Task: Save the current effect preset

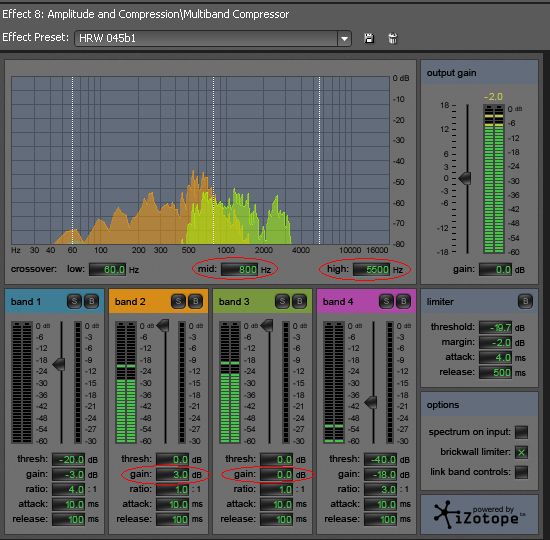Action: (x=369, y=38)
